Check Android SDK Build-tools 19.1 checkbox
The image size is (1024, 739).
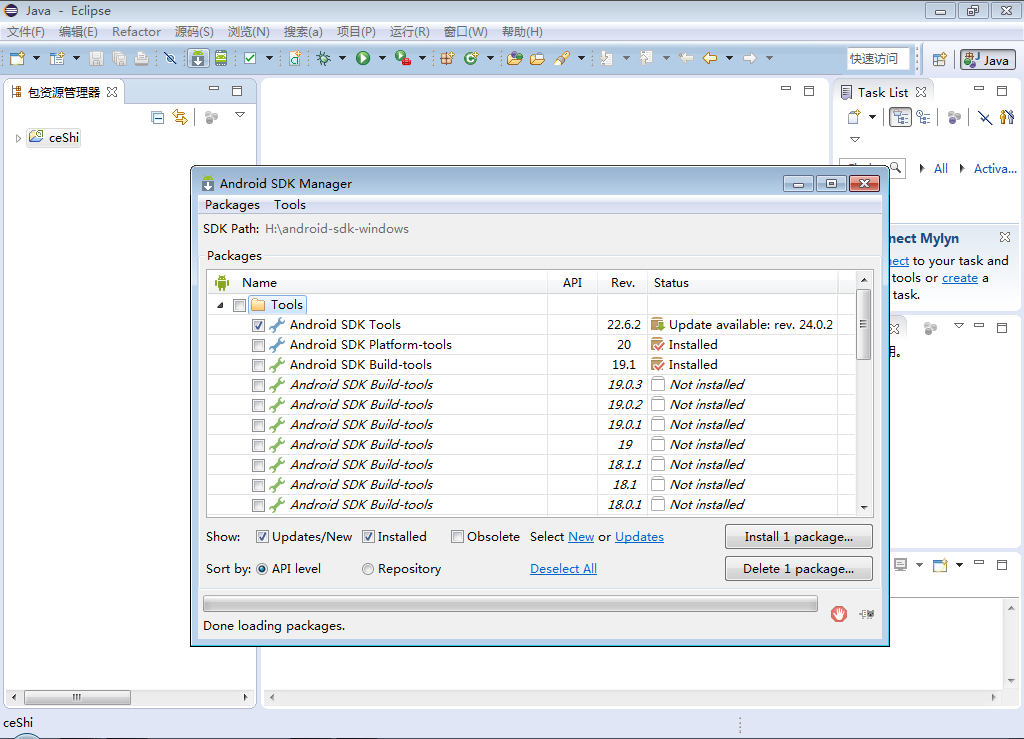259,366
